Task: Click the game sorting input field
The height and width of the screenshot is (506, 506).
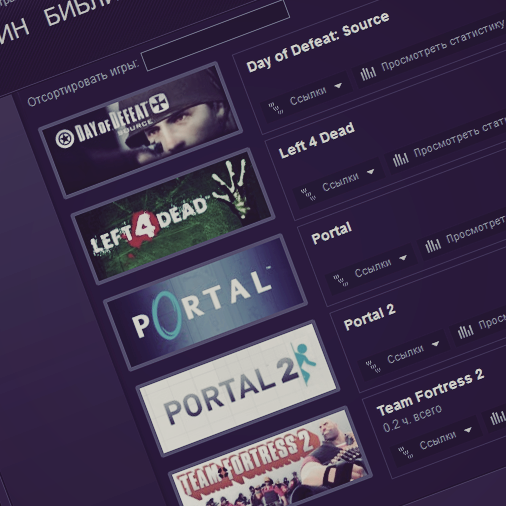Action: [x=215, y=35]
